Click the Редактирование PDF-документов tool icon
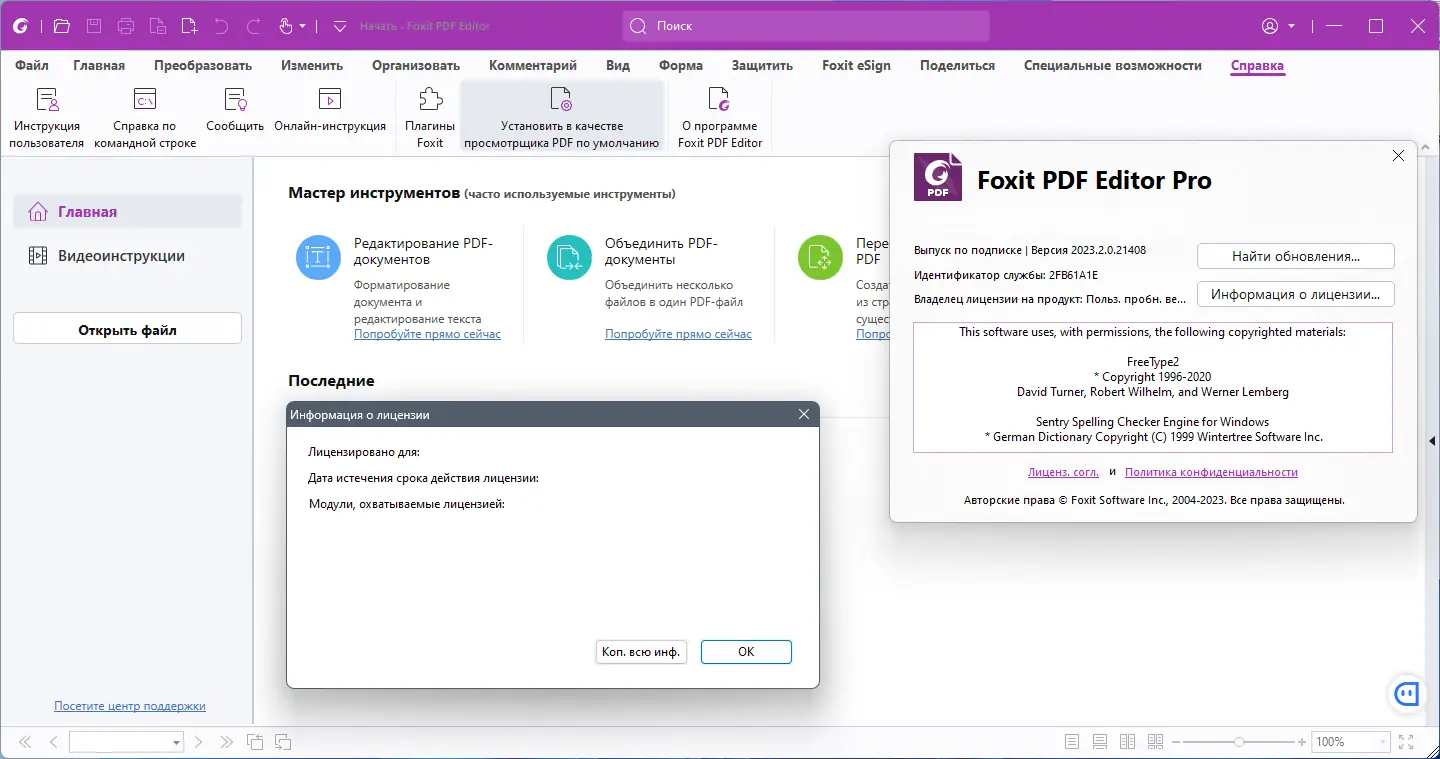 click(x=319, y=257)
